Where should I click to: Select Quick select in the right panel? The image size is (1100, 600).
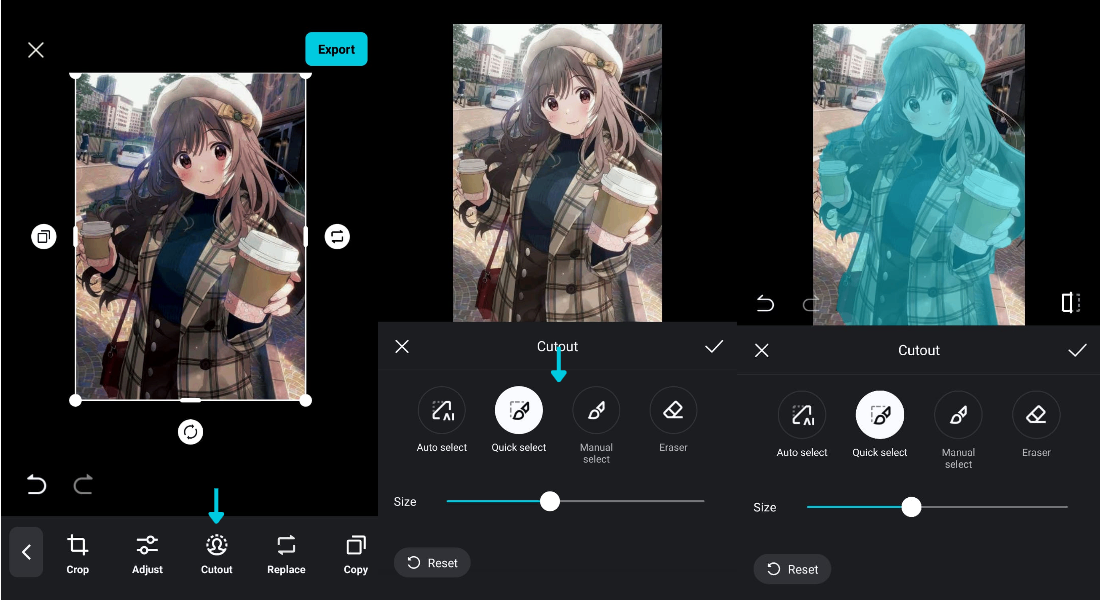(880, 425)
